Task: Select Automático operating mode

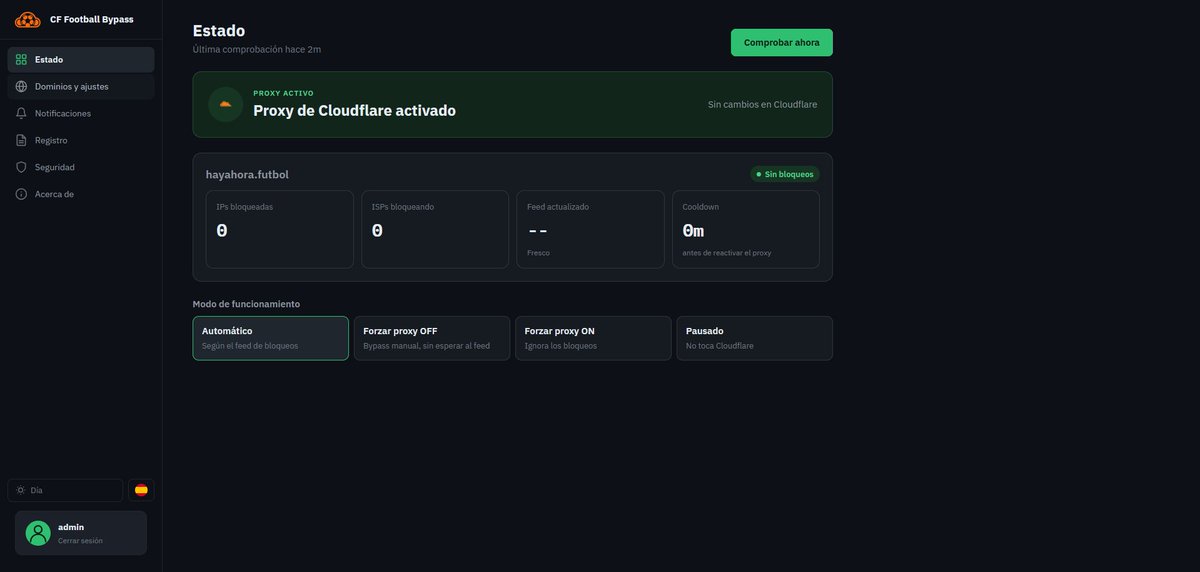Action: pyautogui.click(x=271, y=338)
